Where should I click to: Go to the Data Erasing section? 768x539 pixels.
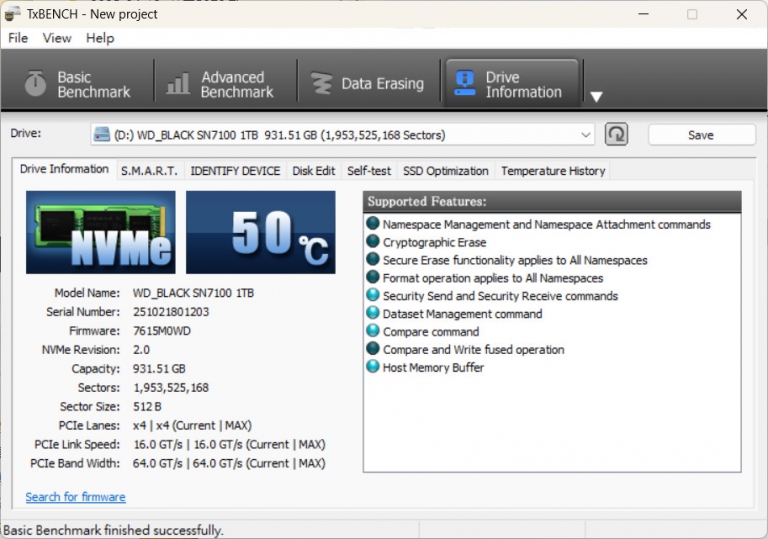click(x=368, y=84)
